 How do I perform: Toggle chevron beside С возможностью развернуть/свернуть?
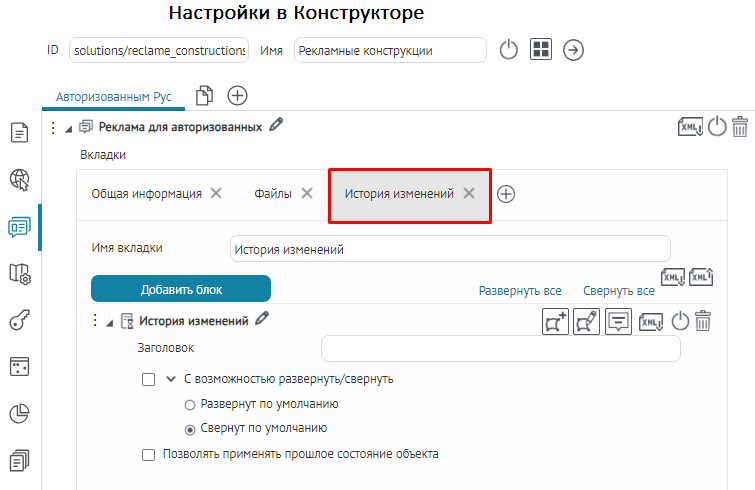(x=170, y=380)
